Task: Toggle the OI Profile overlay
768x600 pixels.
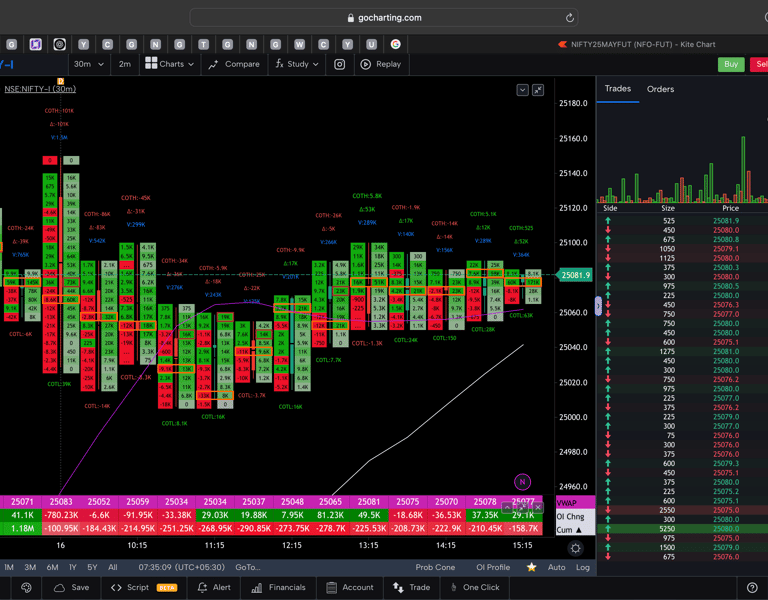Action: coord(493,567)
